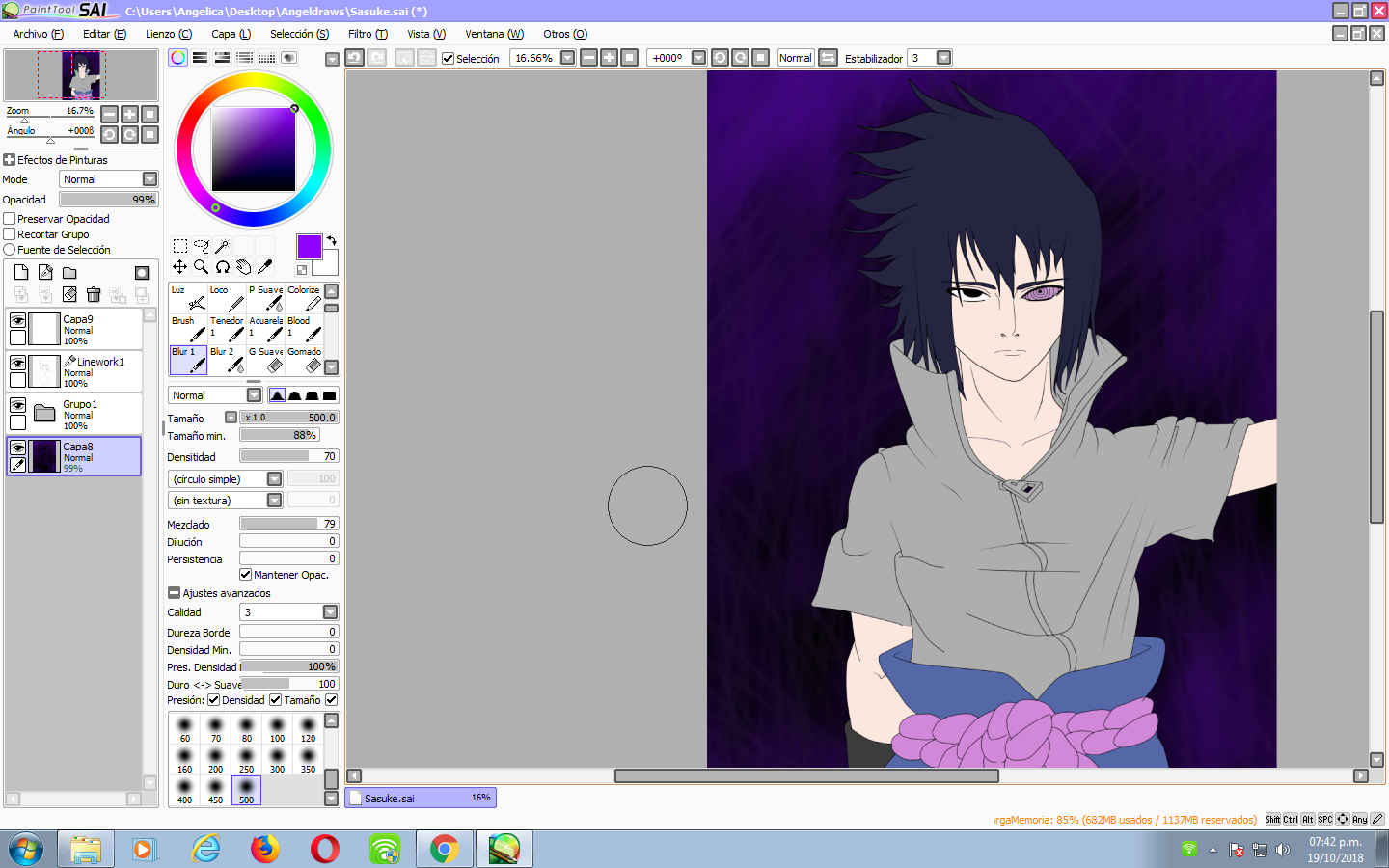Collapse the Ajustes avanzados section
1389x868 pixels.
coord(174,593)
